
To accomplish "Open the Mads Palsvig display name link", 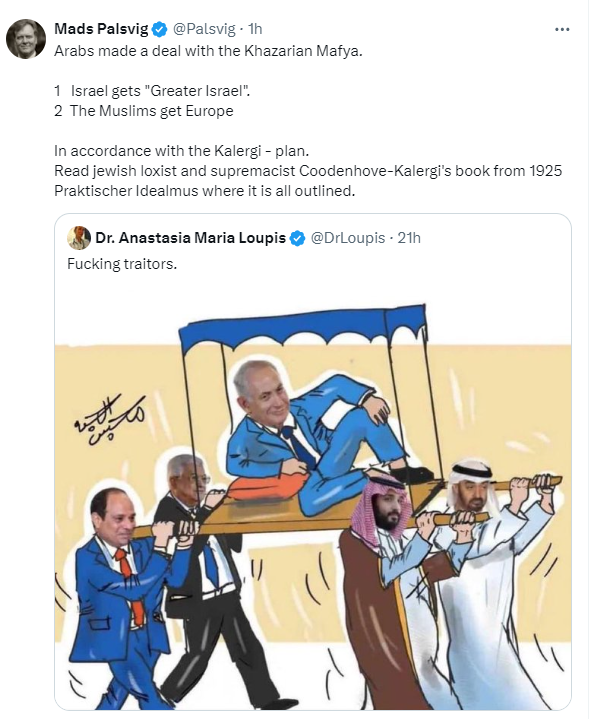I will (x=101, y=29).
